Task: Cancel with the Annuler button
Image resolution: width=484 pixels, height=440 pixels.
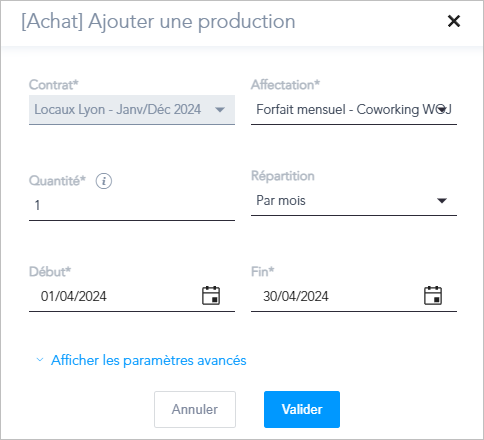Action: coord(195,409)
